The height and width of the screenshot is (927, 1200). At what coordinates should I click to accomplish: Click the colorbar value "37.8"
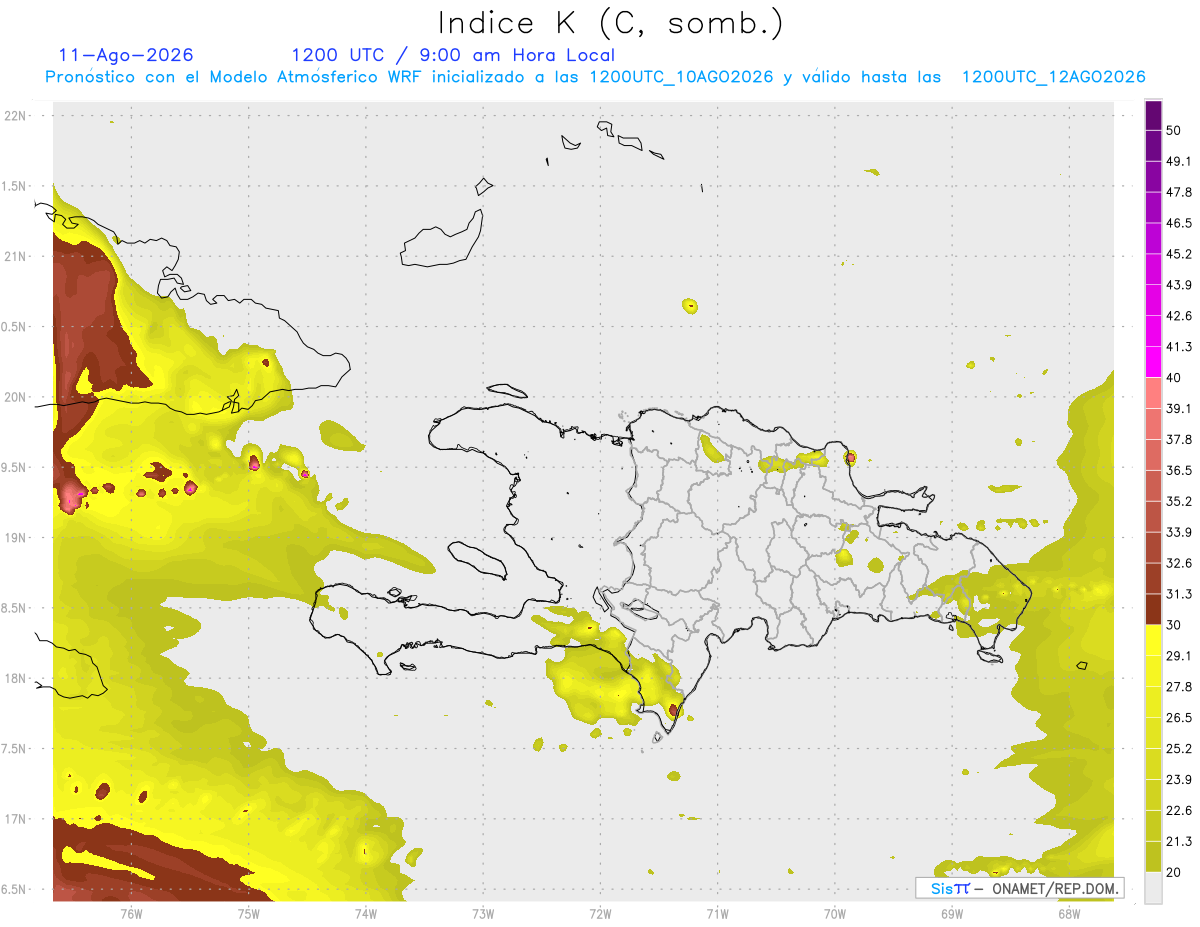point(1179,440)
